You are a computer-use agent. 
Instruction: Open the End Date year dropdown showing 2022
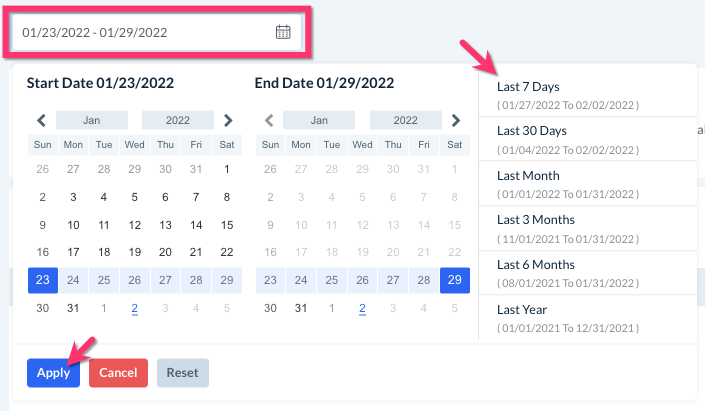click(405, 120)
